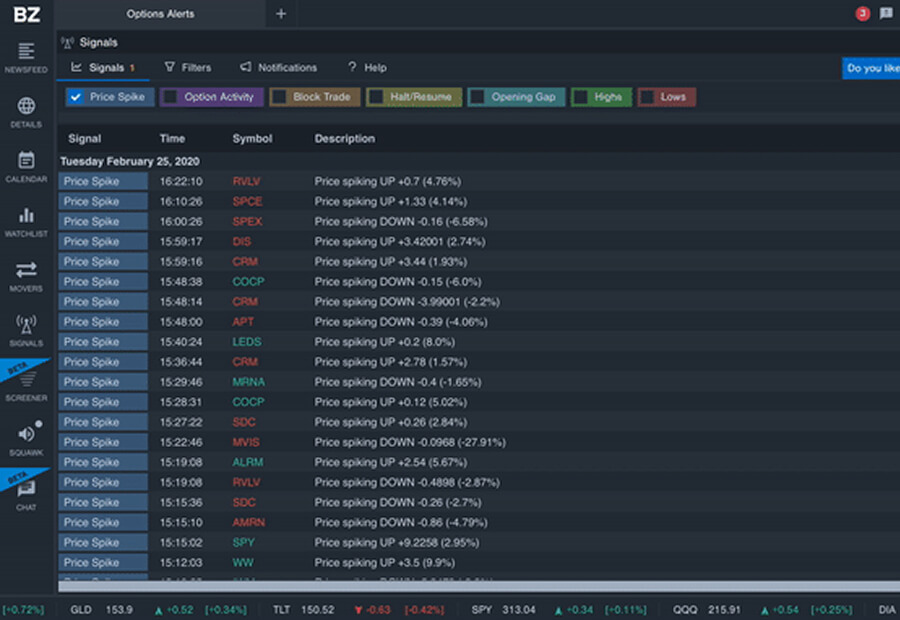Screen dimensions: 900x620
Task: Sort by the Time column header
Action: pos(172,139)
